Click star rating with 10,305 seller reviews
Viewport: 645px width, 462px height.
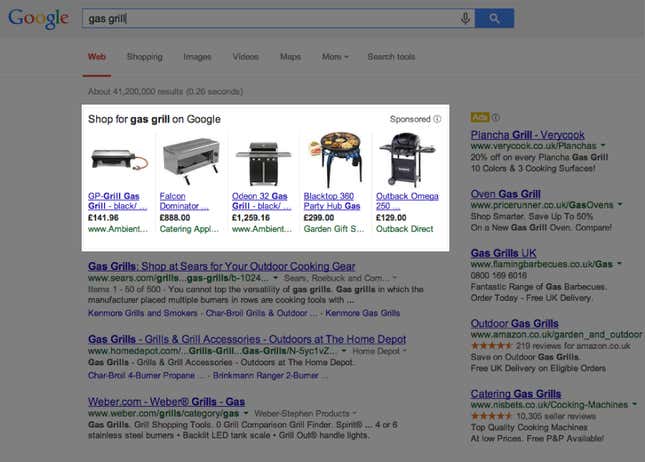tap(491, 416)
